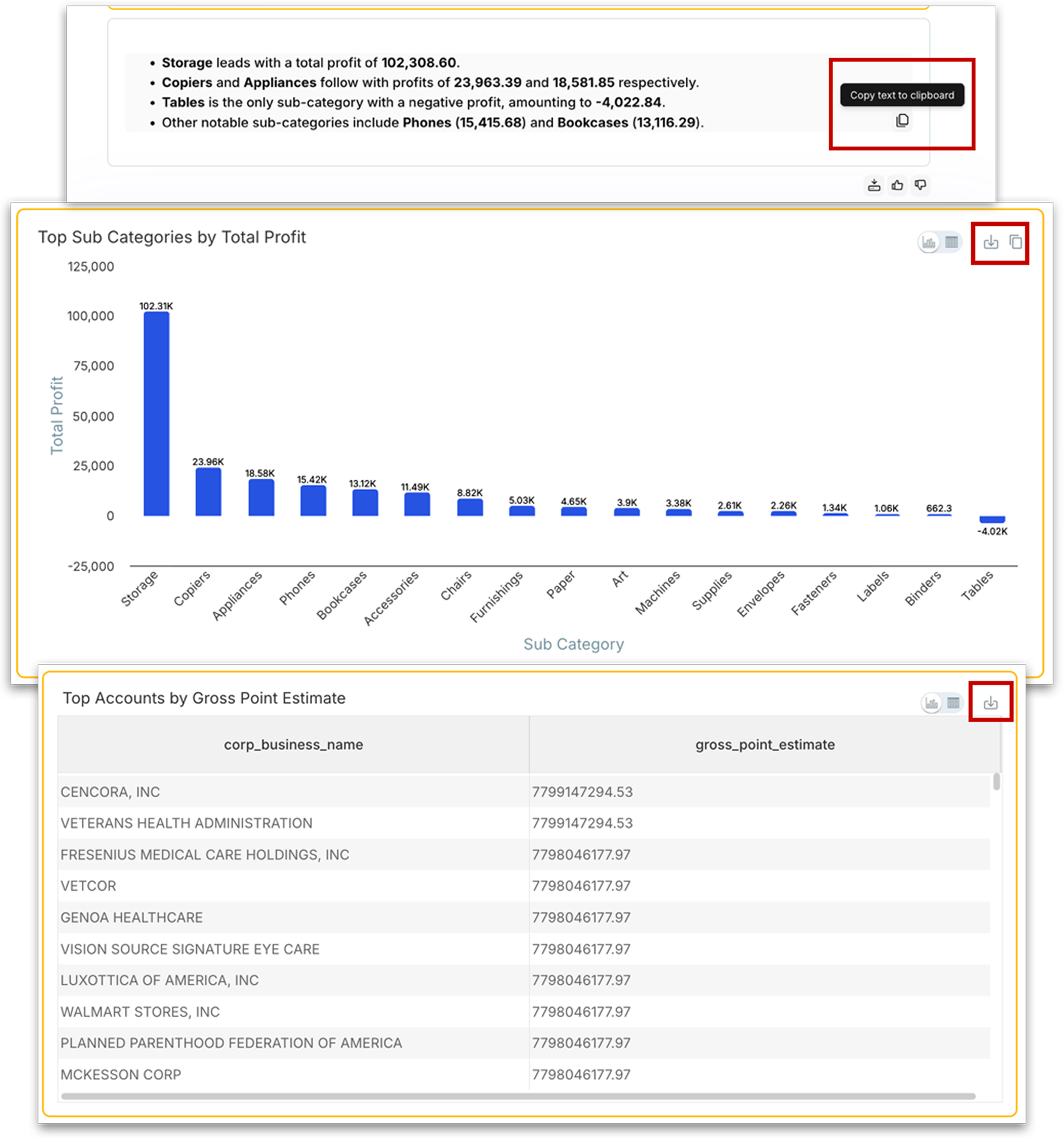Click the Storage bar in chart
1064x1138 pixels.
pyautogui.click(x=157, y=414)
